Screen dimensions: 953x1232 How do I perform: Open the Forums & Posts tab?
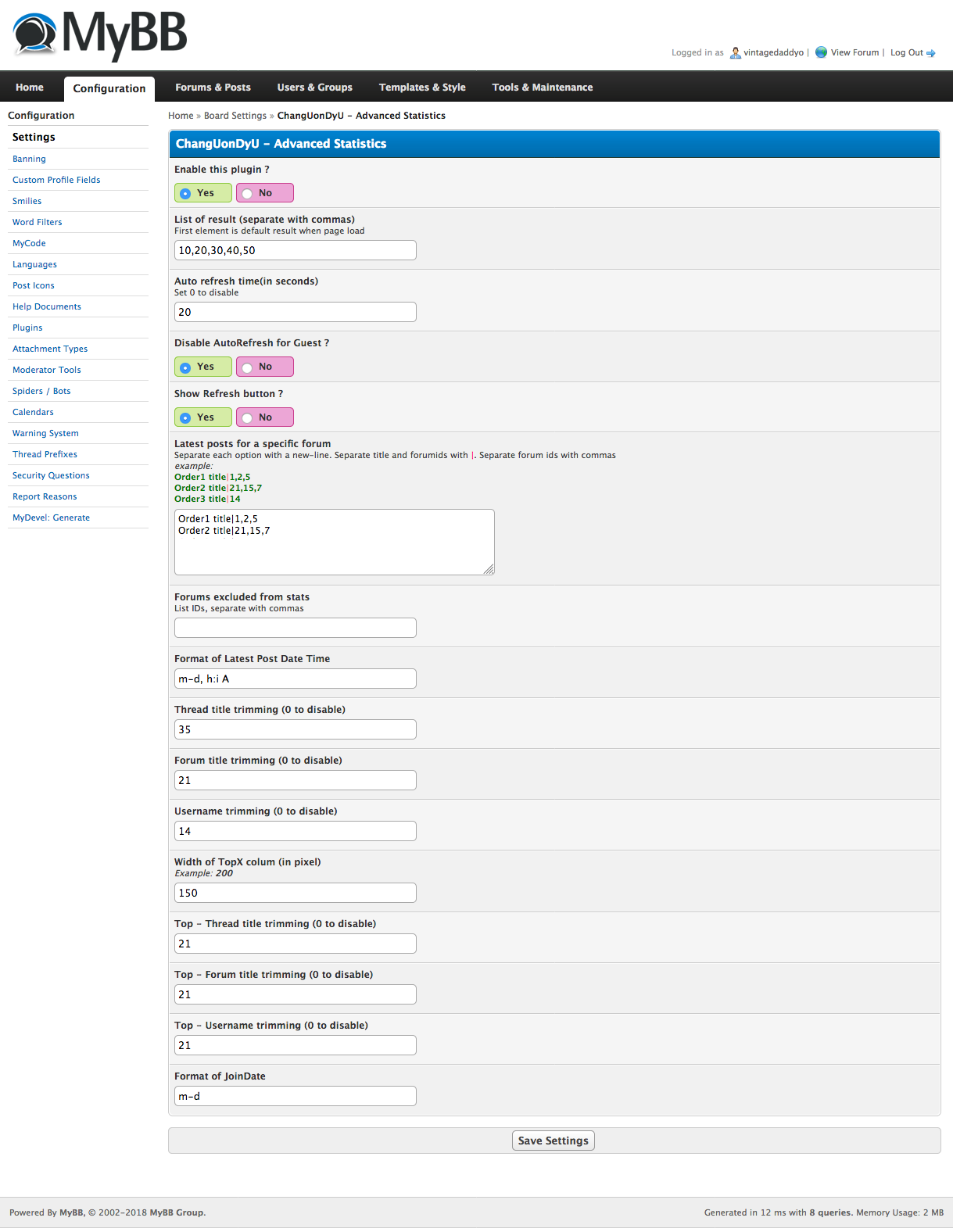213,88
